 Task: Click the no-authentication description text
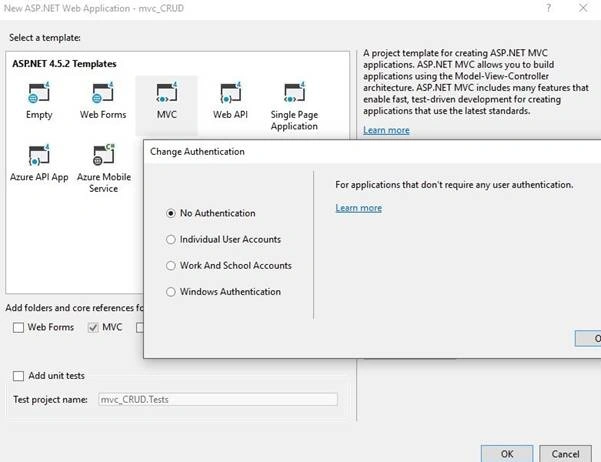click(454, 185)
